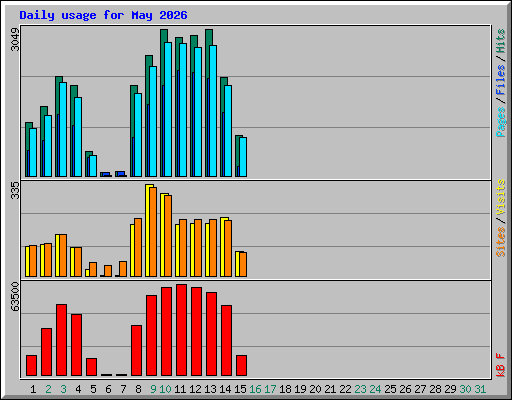Select day 4 on the x-axis
Image resolution: width=512 pixels, height=400 pixels.
click(x=78, y=389)
